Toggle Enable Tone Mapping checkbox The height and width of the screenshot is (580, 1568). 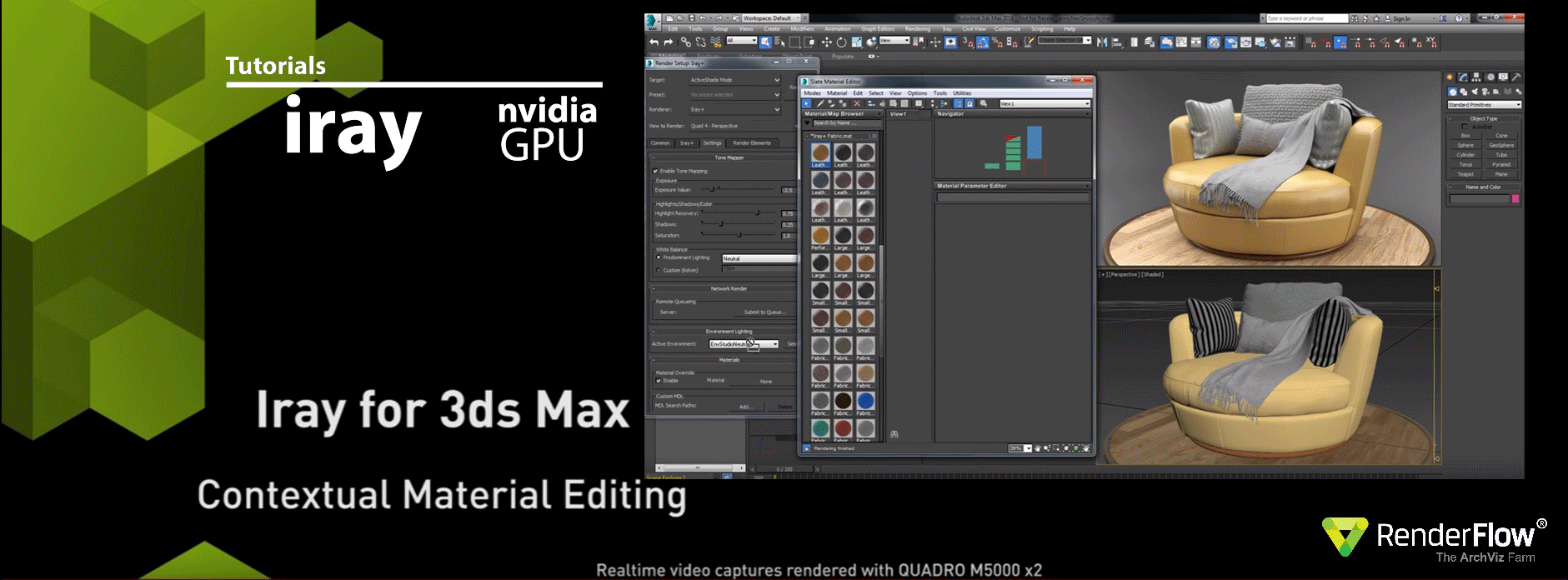[x=654, y=171]
